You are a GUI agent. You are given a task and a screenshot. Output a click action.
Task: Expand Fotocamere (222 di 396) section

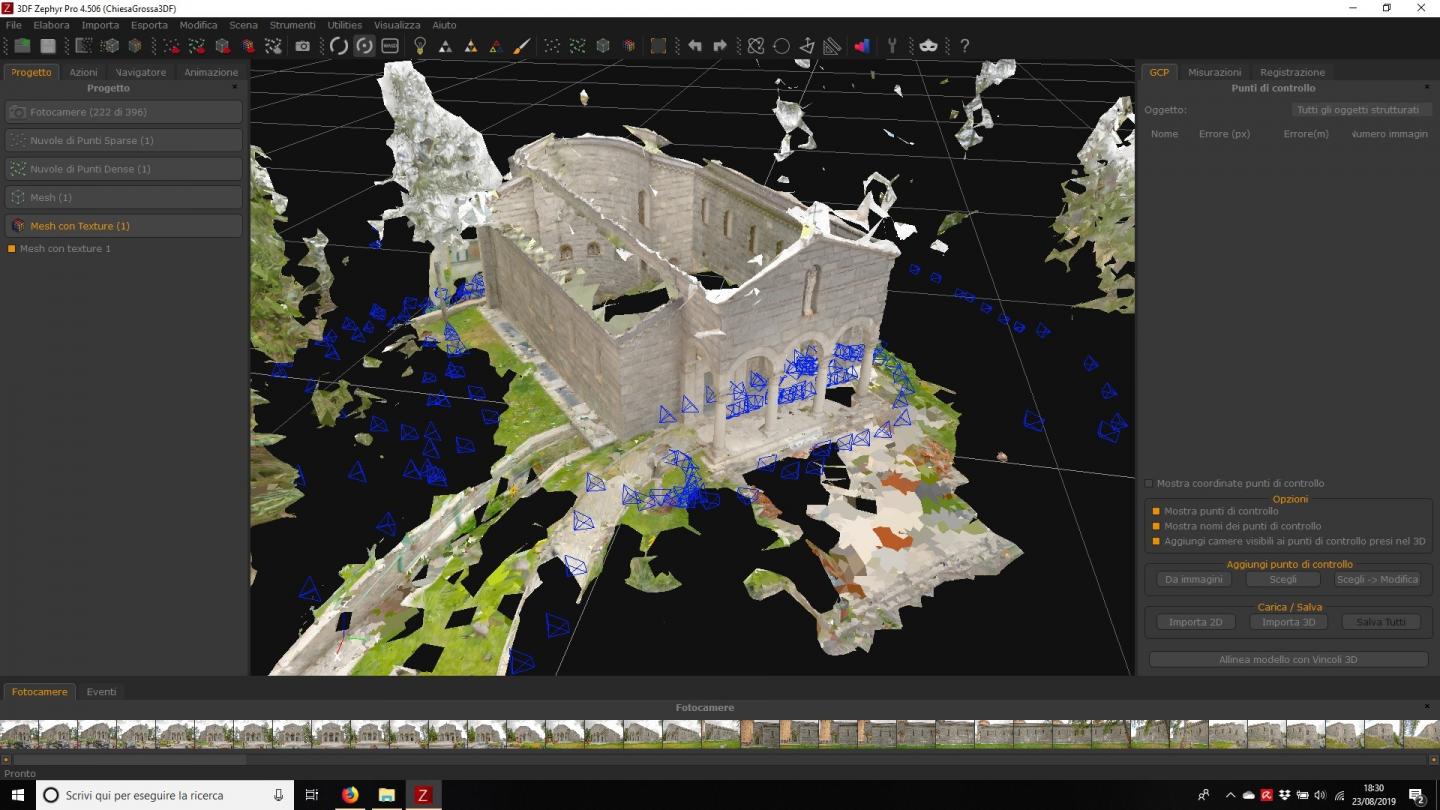click(124, 112)
